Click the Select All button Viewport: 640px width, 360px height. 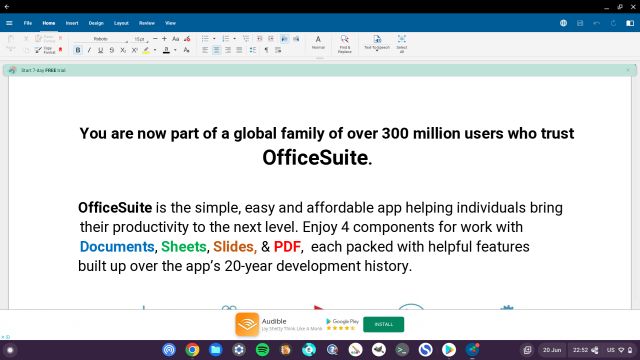click(402, 44)
